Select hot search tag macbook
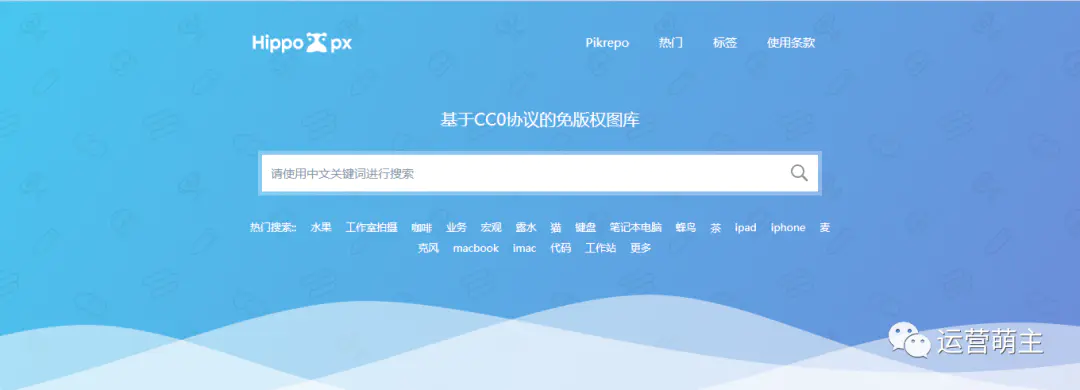 475,248
